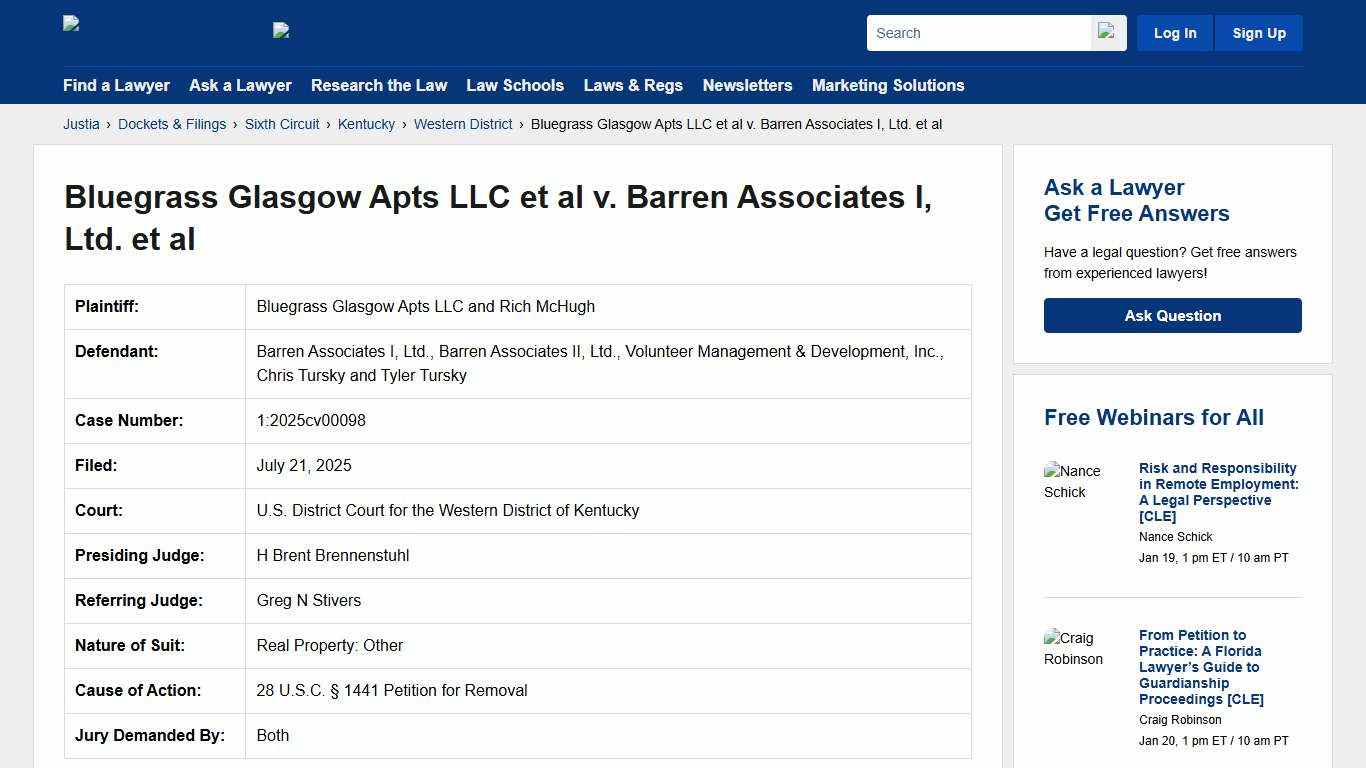The width and height of the screenshot is (1366, 768).
Task: Click the secondary logo placeholder in the header
Action: tap(281, 32)
